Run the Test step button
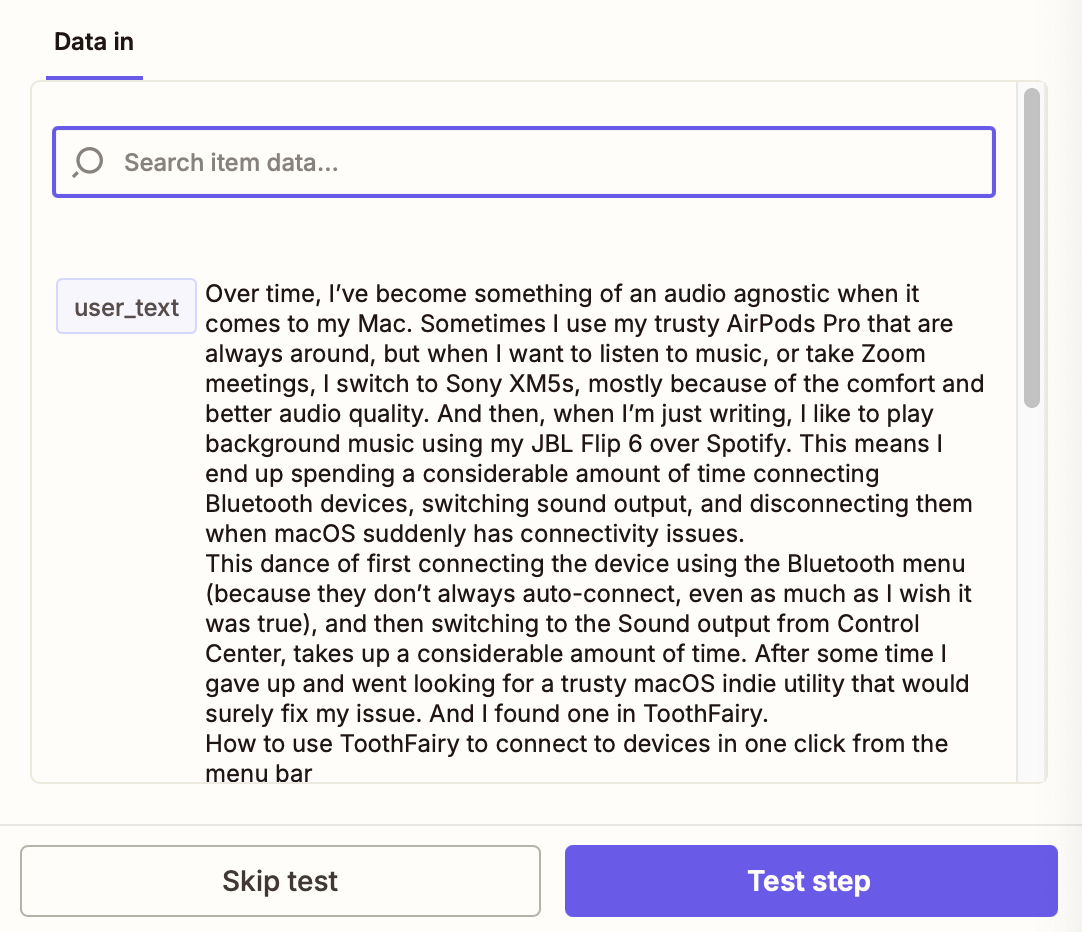The width and height of the screenshot is (1082, 932). coord(811,881)
